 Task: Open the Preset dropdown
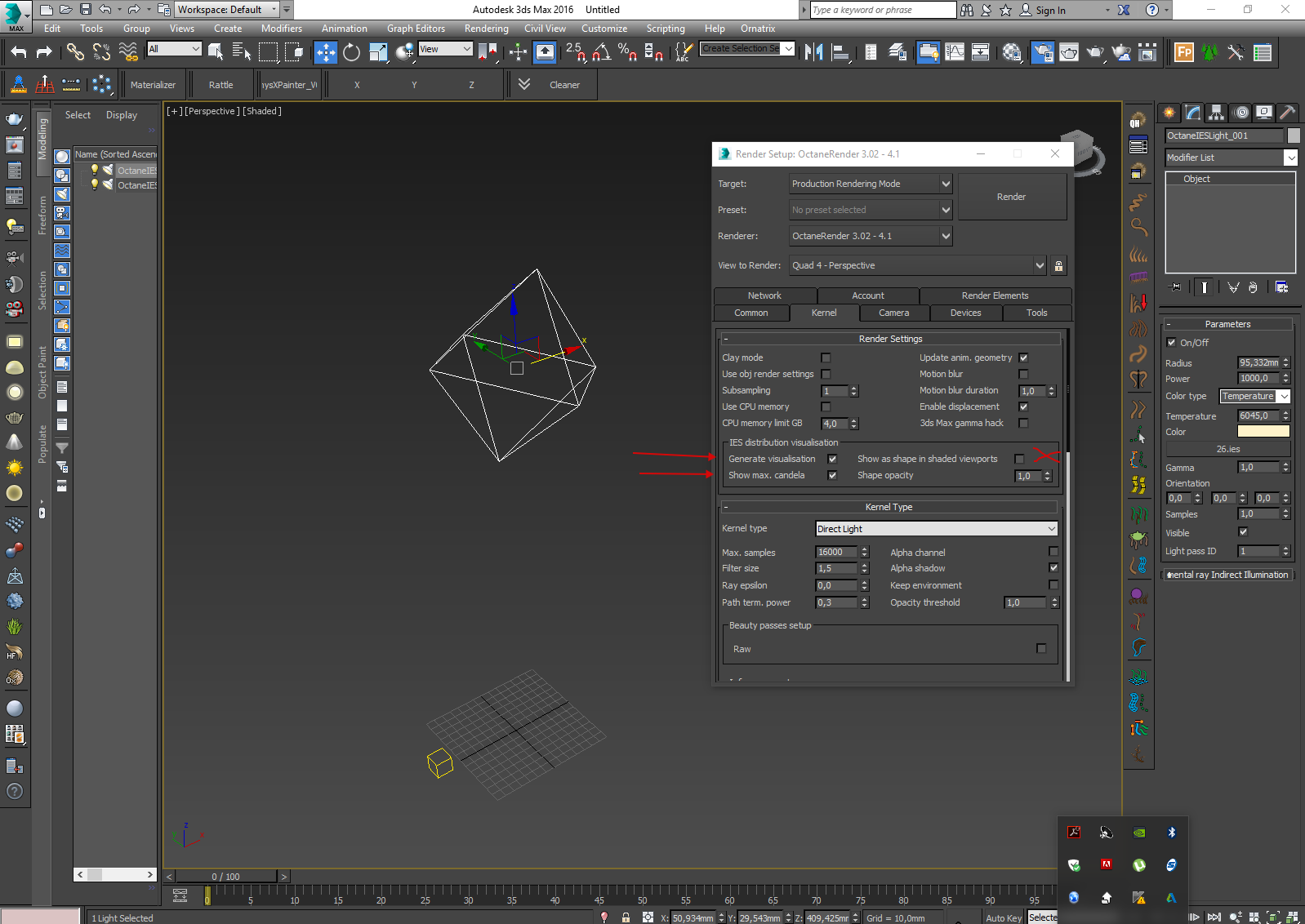(871, 210)
